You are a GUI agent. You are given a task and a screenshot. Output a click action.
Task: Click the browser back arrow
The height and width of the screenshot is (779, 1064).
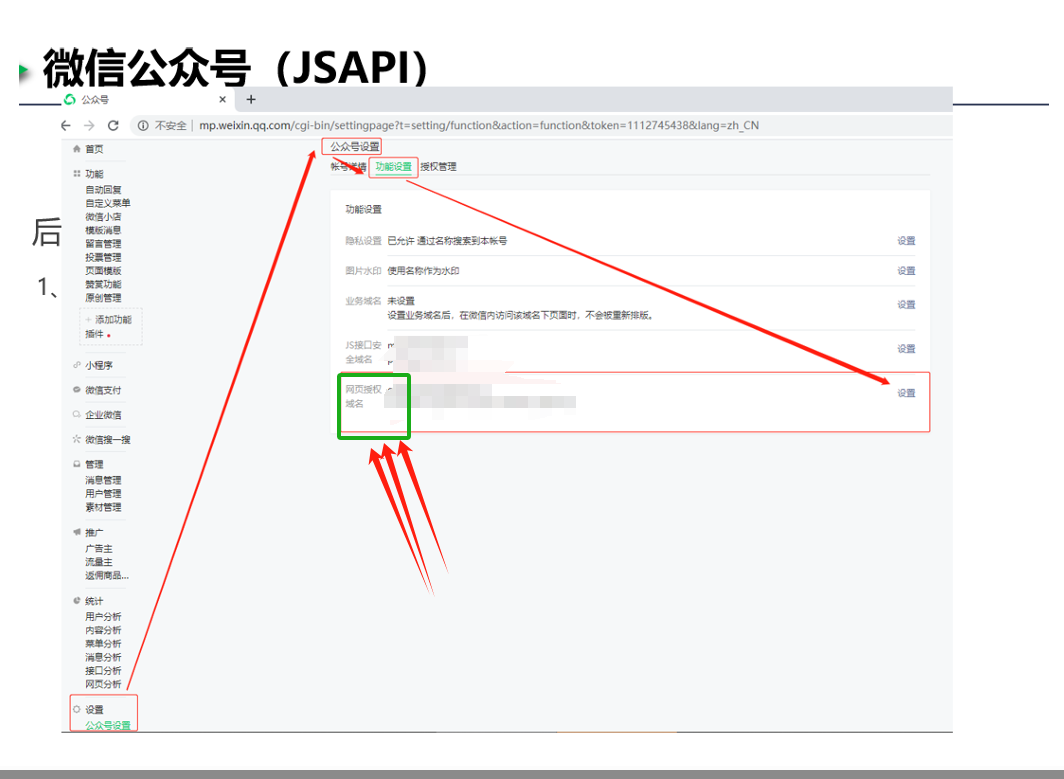click(66, 126)
